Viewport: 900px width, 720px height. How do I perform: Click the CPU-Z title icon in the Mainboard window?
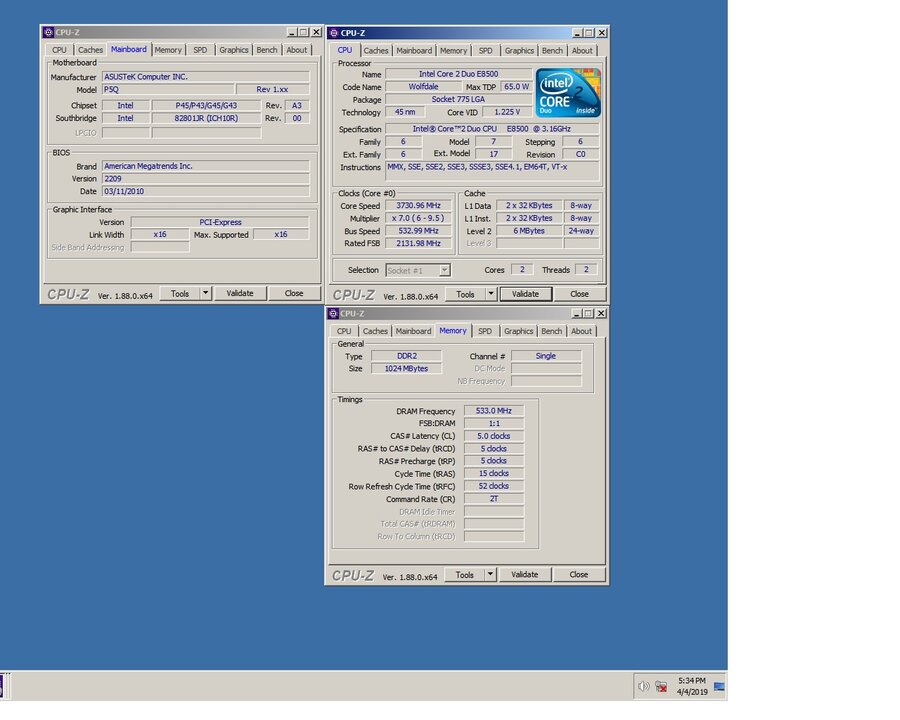(48, 32)
